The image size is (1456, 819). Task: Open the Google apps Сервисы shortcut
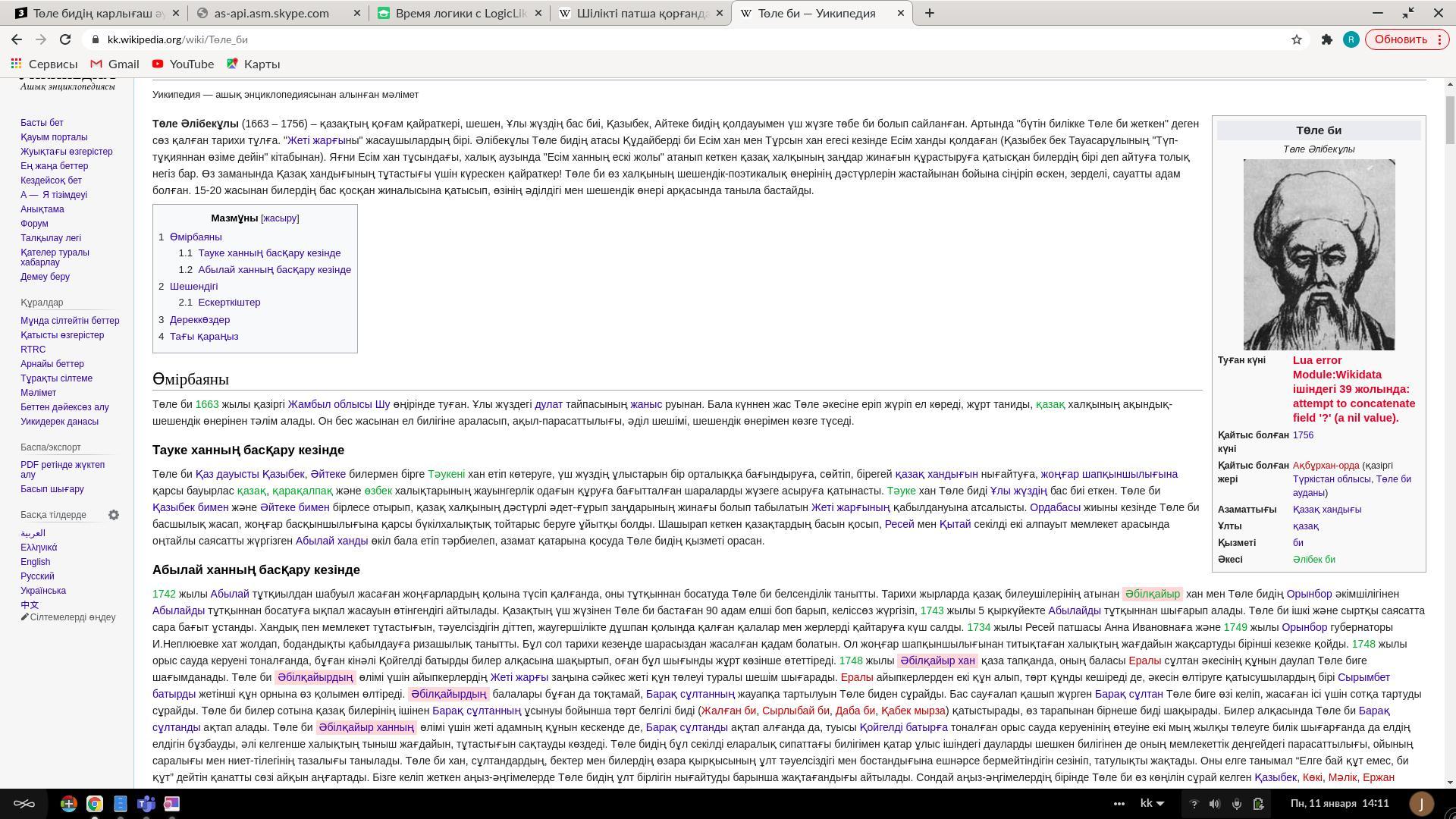[44, 64]
